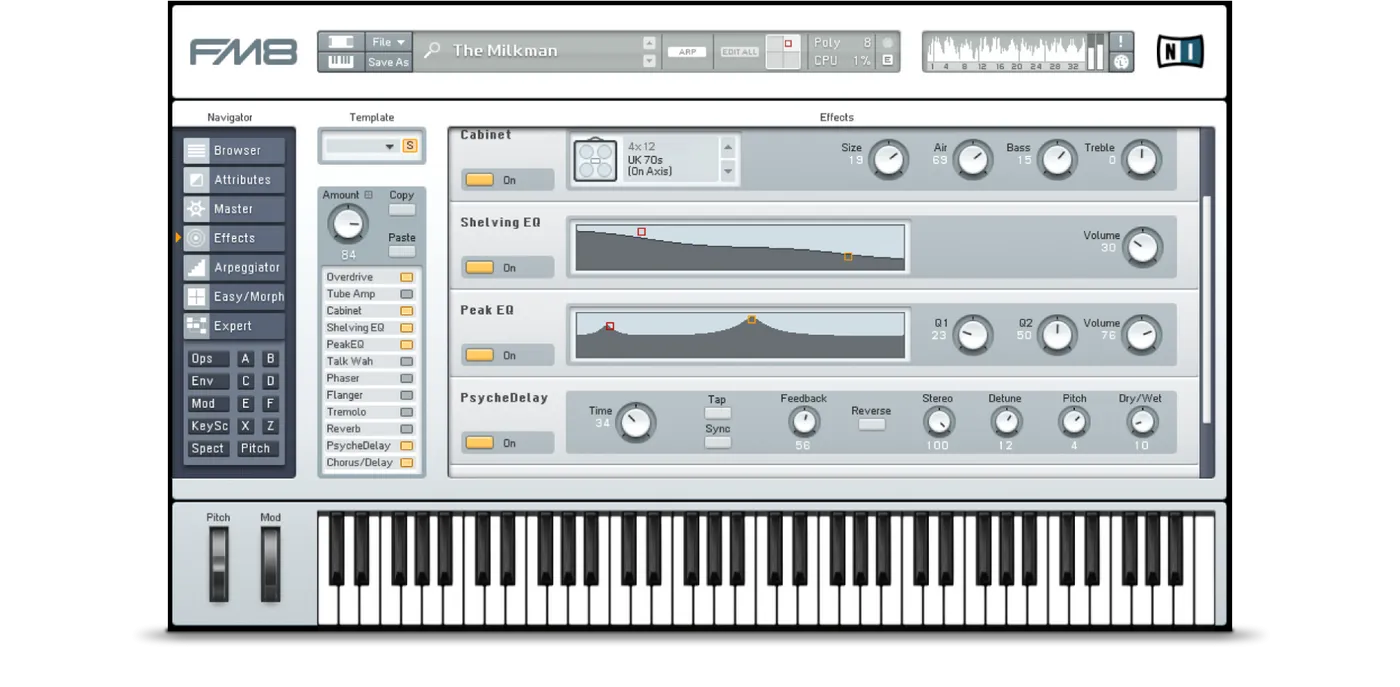Click the small square icon beside Amount
This screenshot has height=687, width=1400.
click(368, 195)
